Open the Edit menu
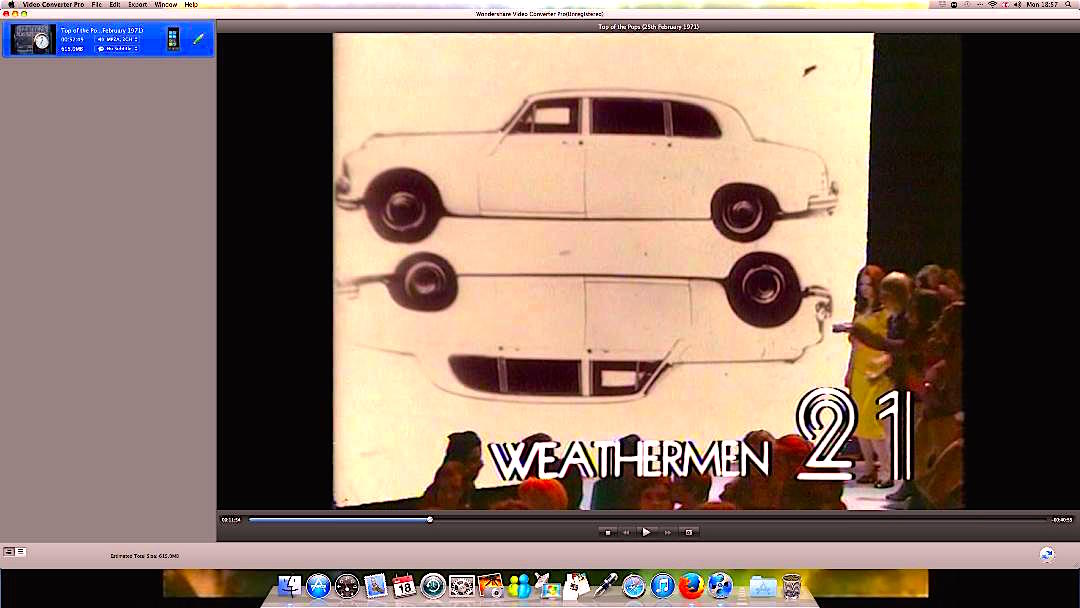Image resolution: width=1080 pixels, height=608 pixels. 114,4
